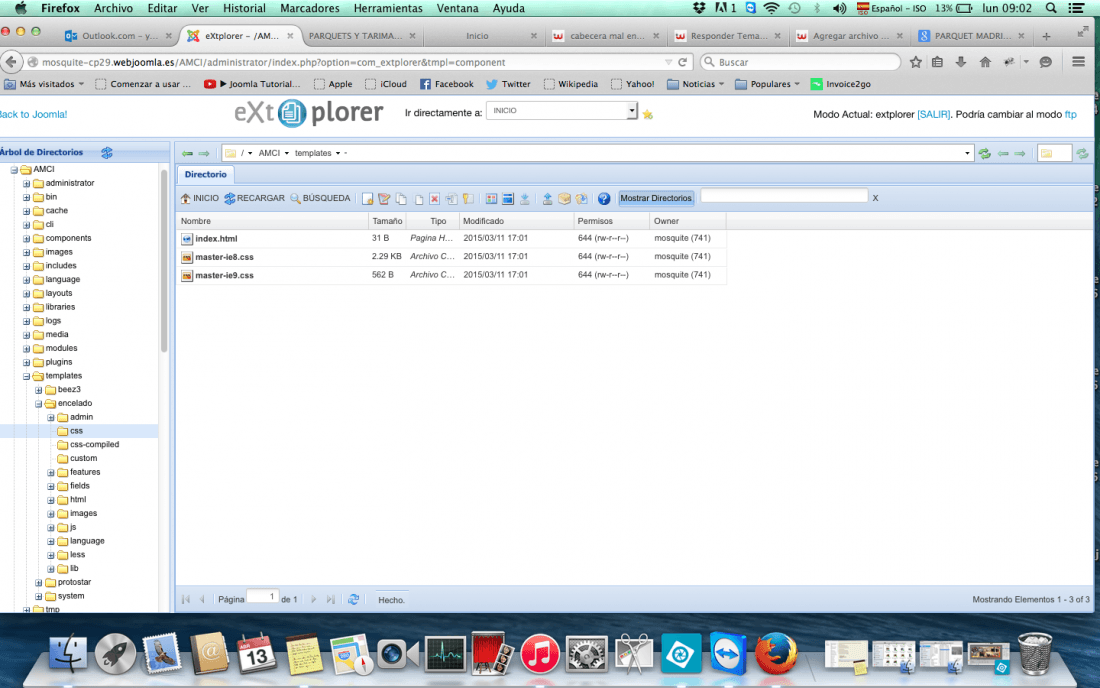Click the Calendar icon in the Dock
Screen dimensions: 1100x688
point(256,654)
